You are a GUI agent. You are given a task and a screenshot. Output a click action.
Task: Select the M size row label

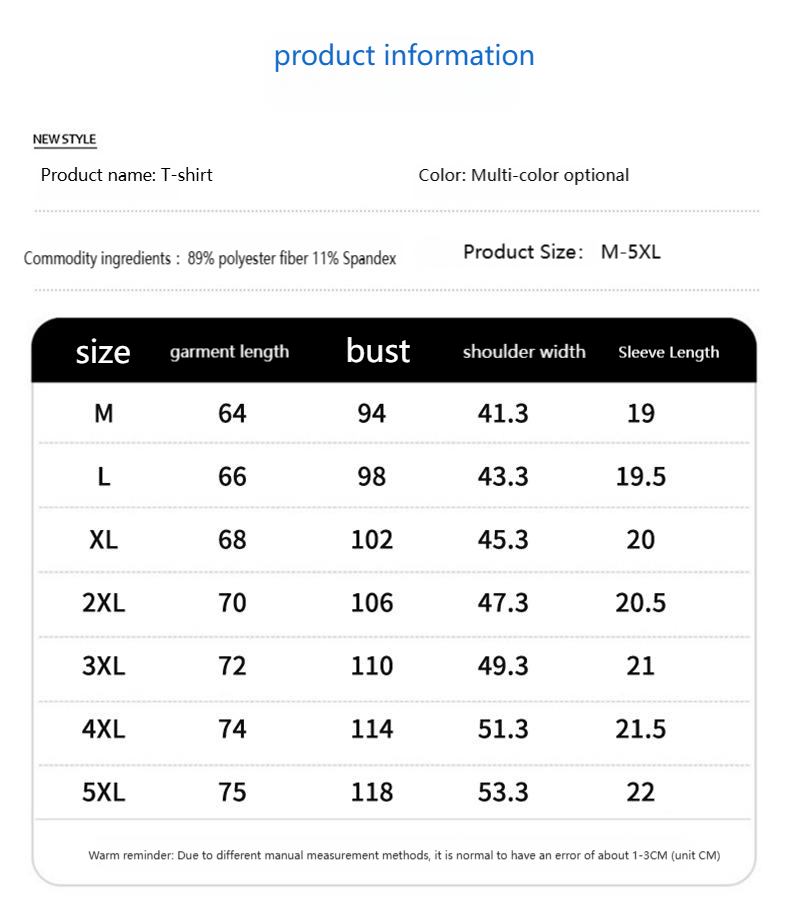(104, 414)
